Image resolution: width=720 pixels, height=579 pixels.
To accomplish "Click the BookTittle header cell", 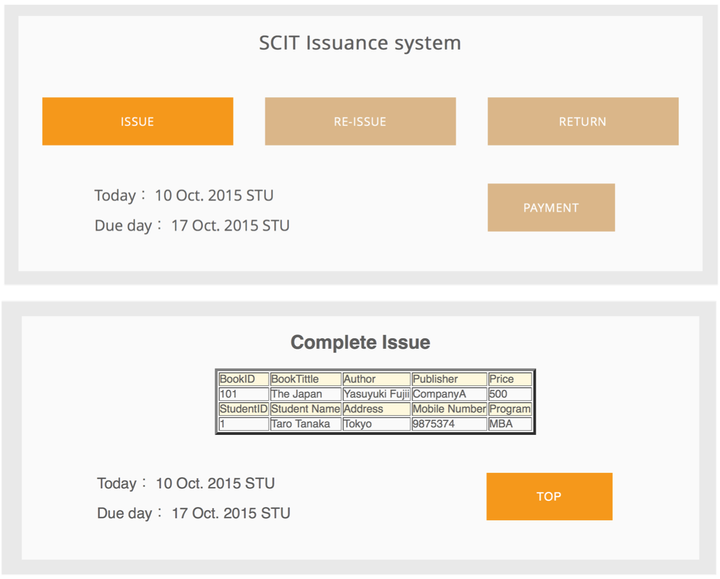I will [305, 379].
